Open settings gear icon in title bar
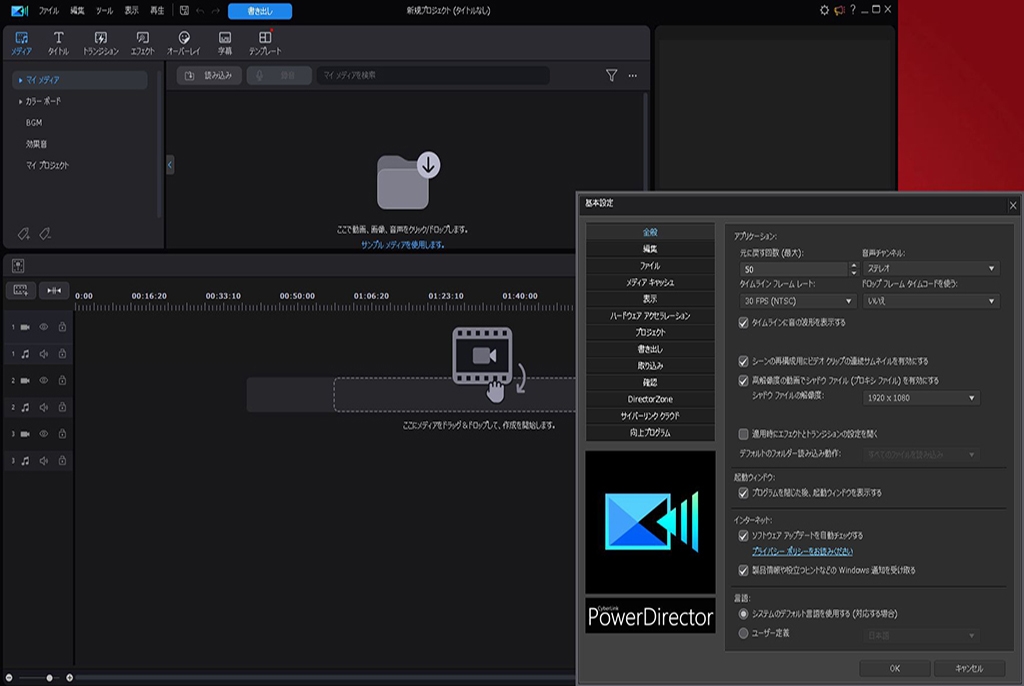The width and height of the screenshot is (1024, 686). [824, 10]
